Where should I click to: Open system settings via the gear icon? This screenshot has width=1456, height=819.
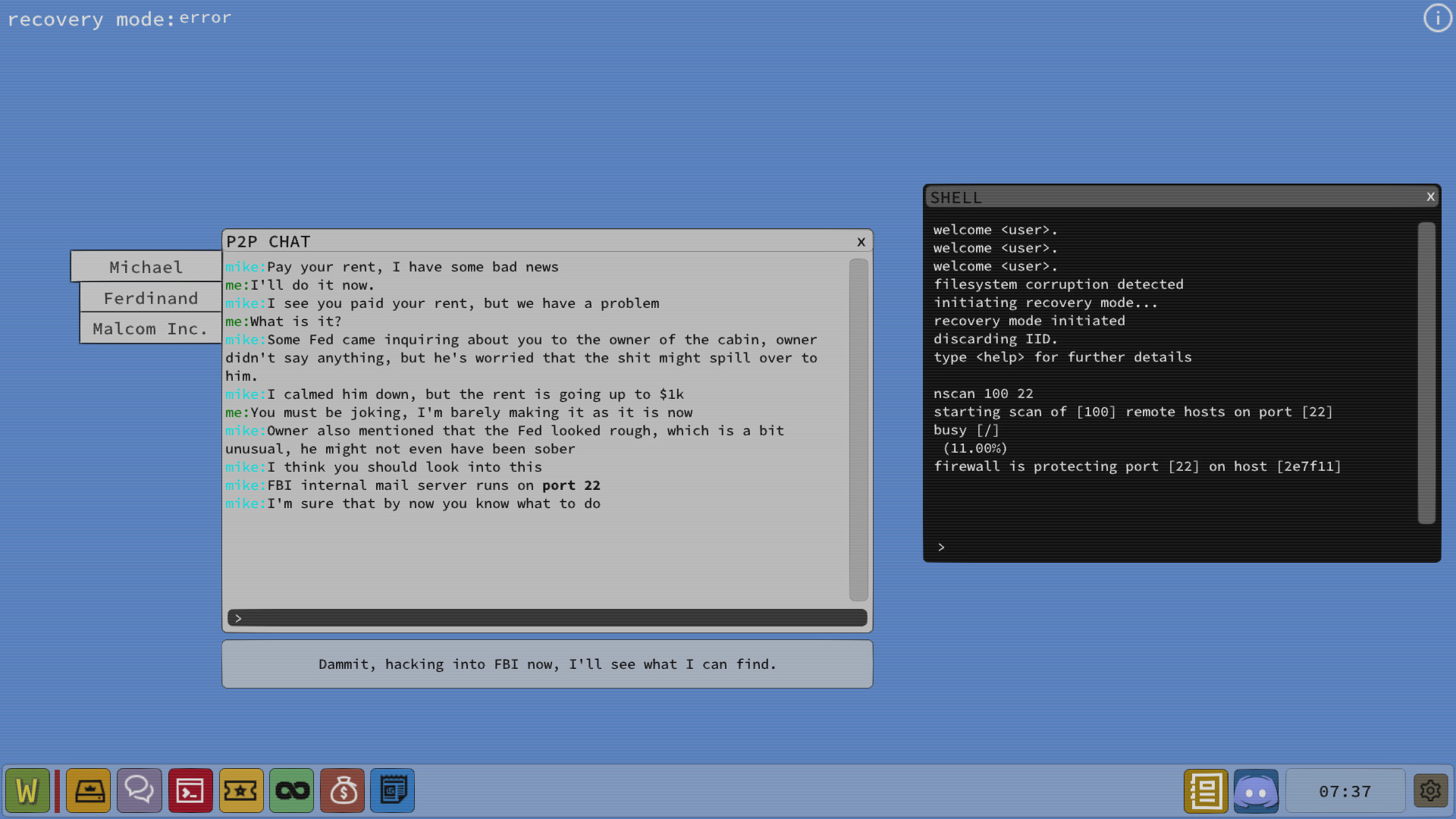point(1432,791)
